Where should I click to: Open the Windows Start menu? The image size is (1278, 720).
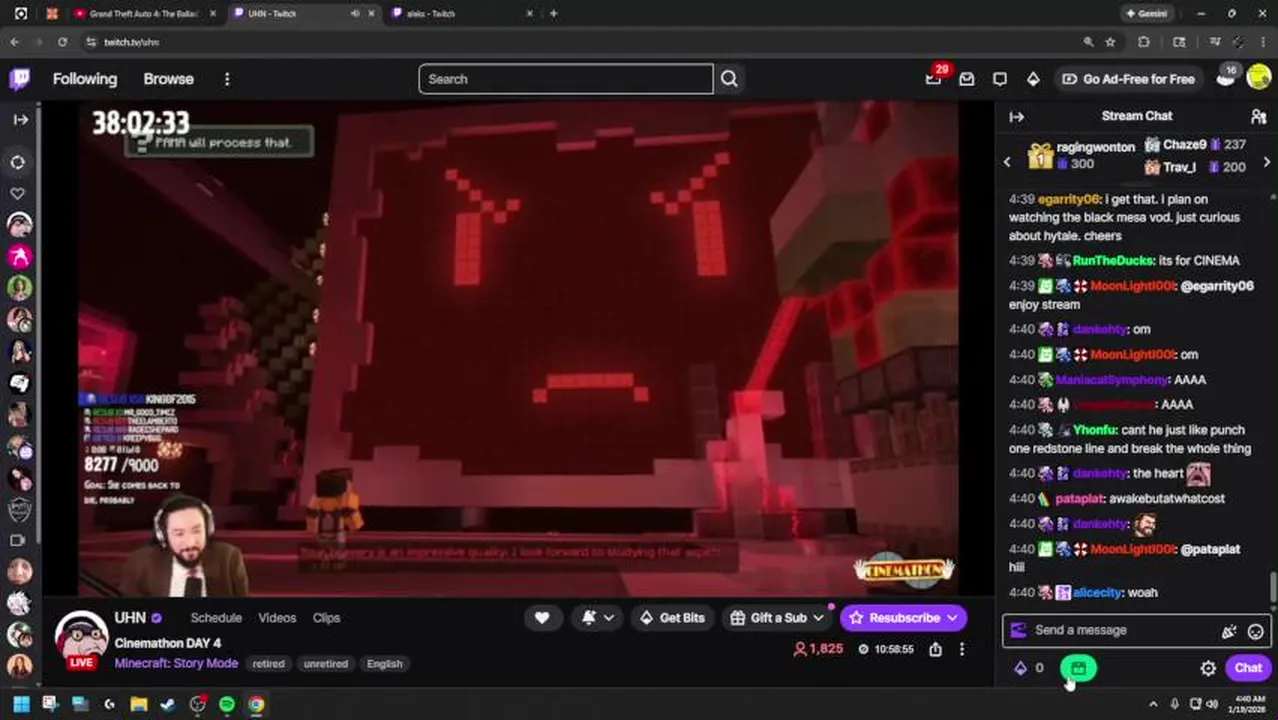(x=21, y=704)
